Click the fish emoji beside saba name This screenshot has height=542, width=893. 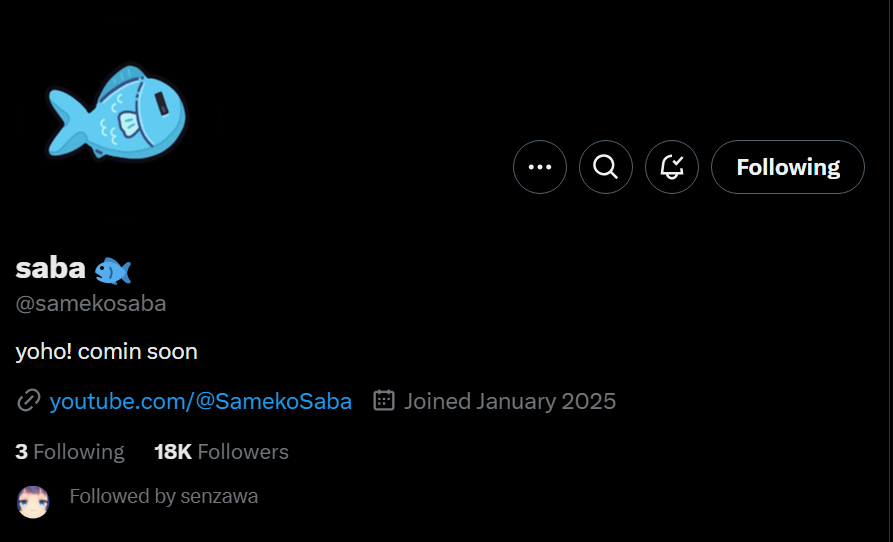point(113,269)
